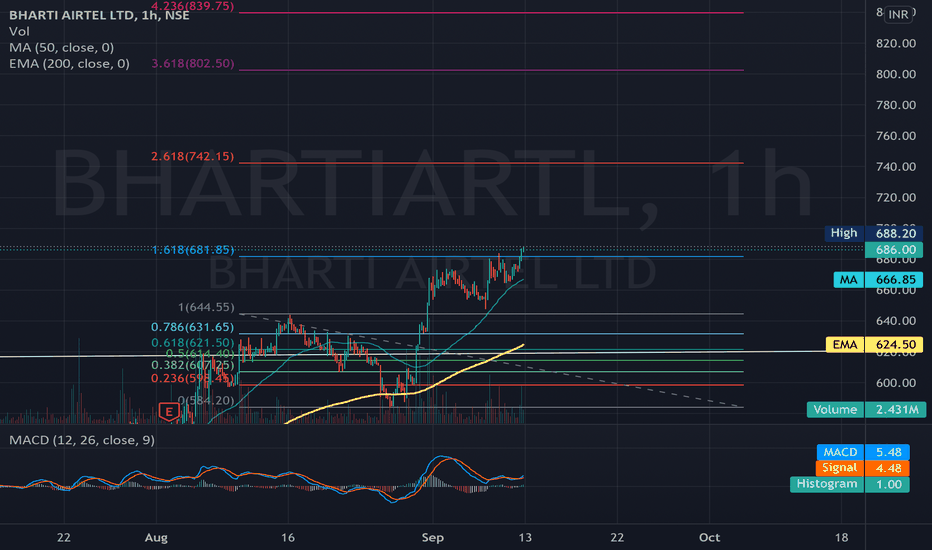Click the 0.786(631.65) Fibonacci label

pos(193,327)
